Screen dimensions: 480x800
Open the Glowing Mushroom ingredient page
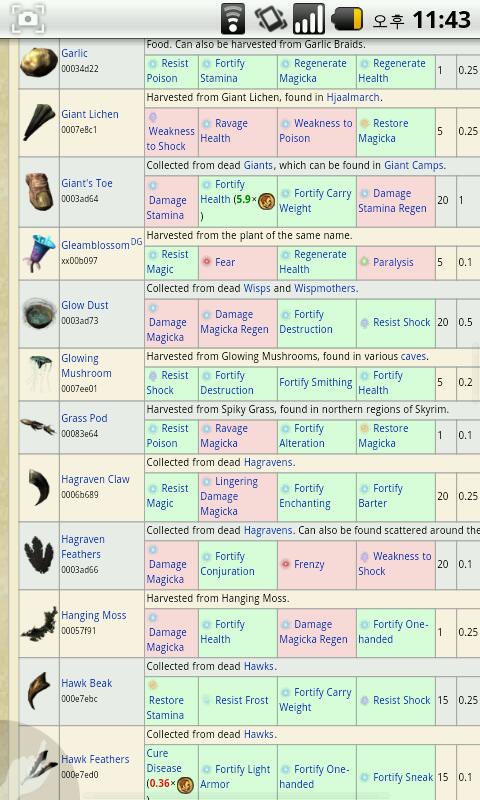[86, 366]
